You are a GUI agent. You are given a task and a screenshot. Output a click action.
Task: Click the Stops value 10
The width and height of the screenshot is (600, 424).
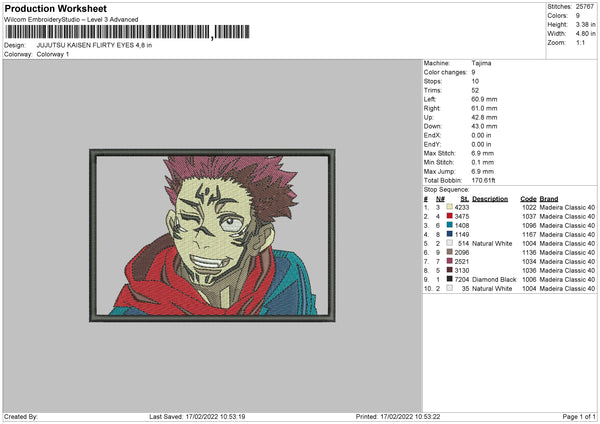pyautogui.click(x=475, y=81)
